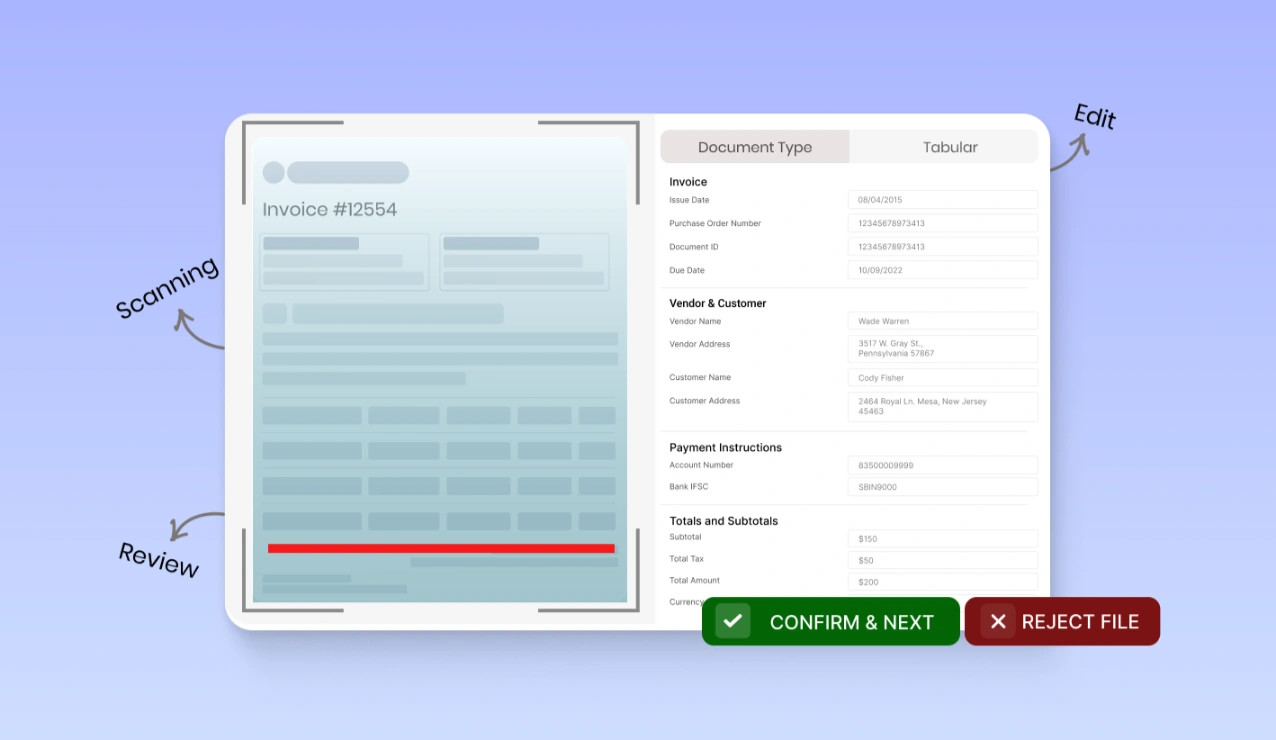1276x740 pixels.
Task: Edit the Vendor Address field
Action: (x=941, y=348)
